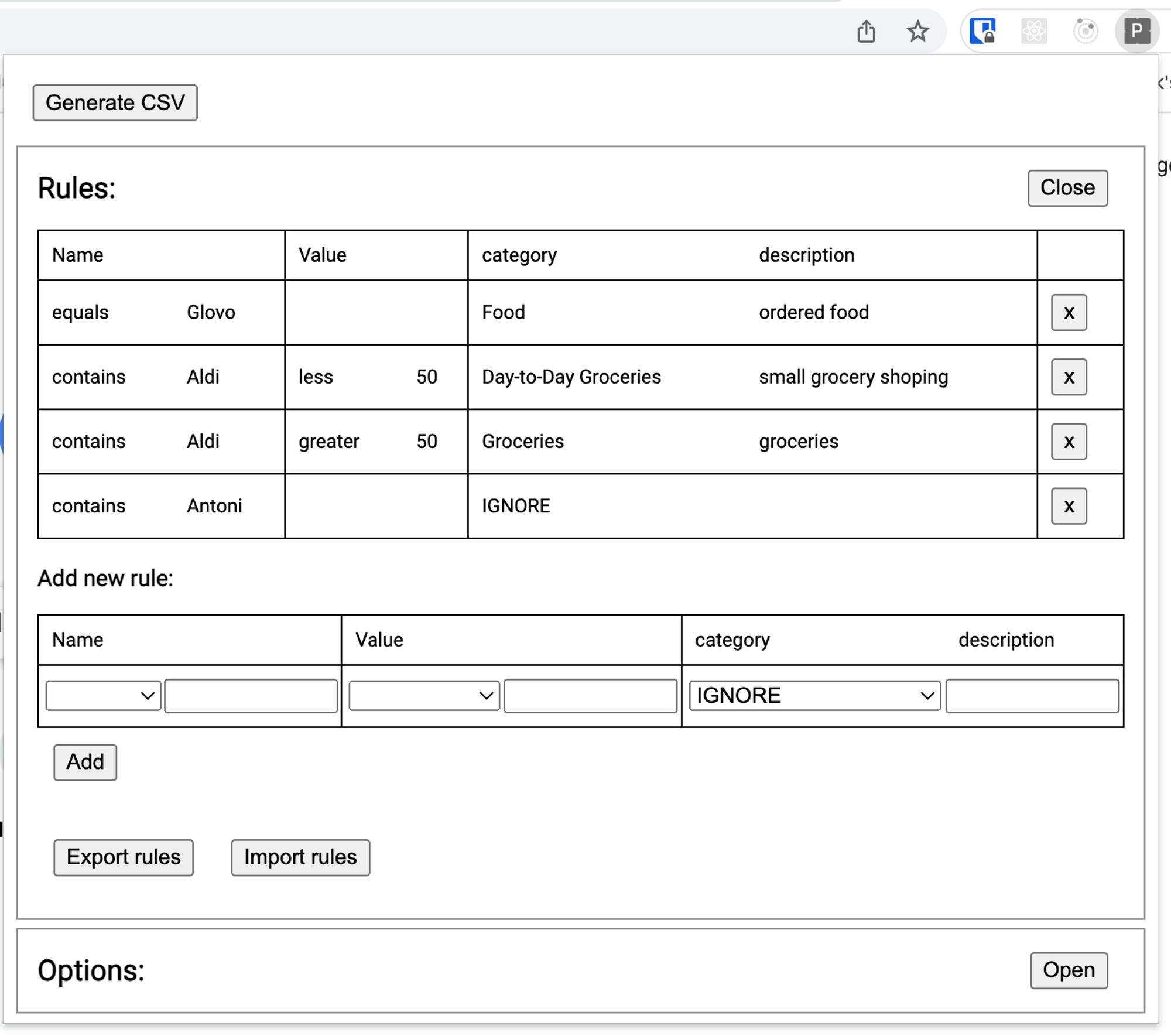The height and width of the screenshot is (1036, 1171).
Task: Select lowercase 'groceries' description cell
Action: [799, 442]
